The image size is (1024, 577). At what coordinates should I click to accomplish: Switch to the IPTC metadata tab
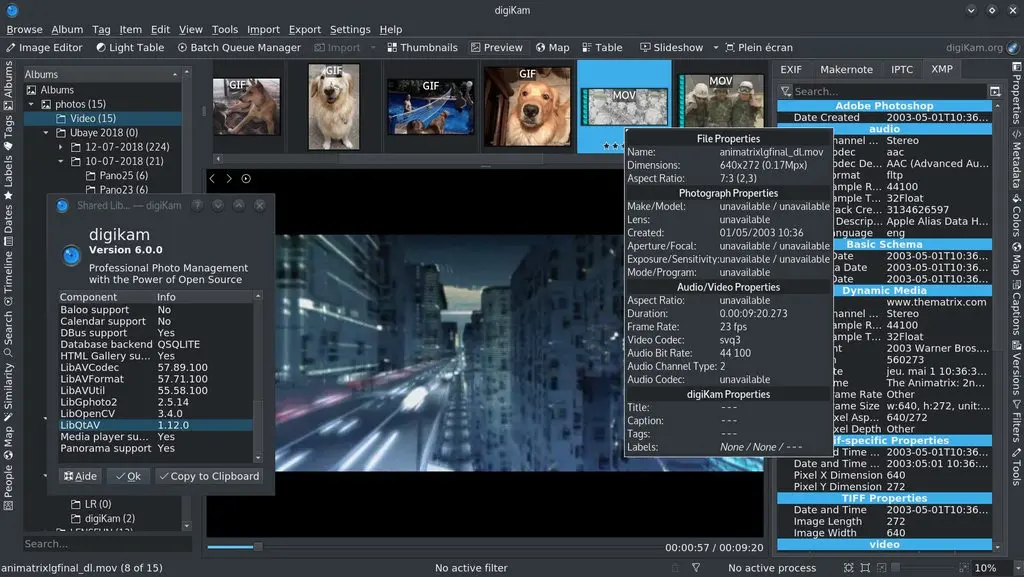pos(901,69)
